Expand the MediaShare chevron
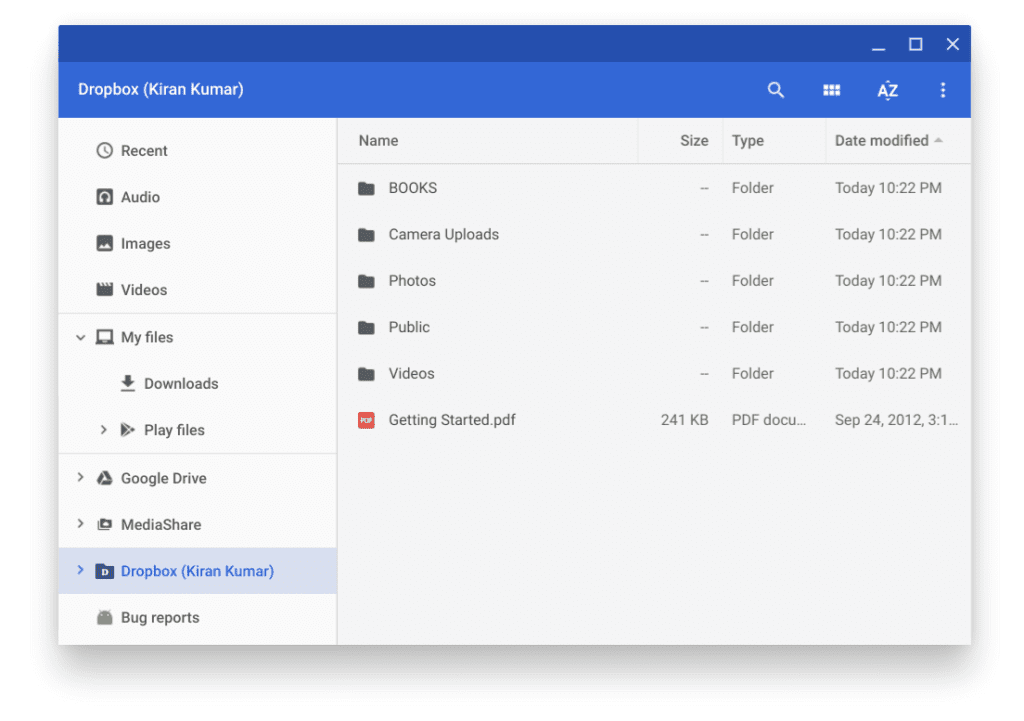The image size is (1024, 721). (80, 524)
